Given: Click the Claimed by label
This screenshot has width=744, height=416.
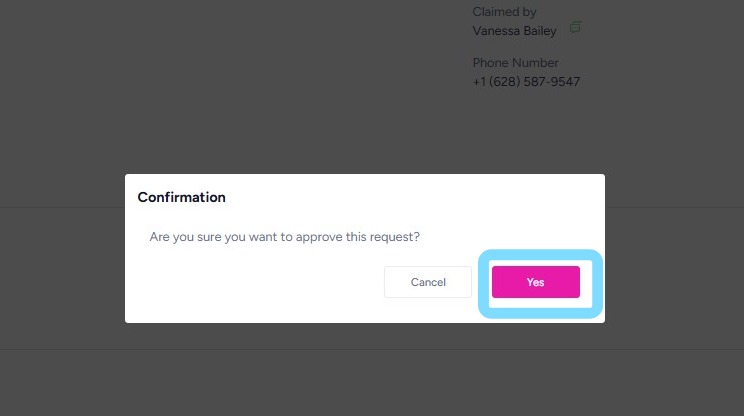Looking at the screenshot, I should point(505,12).
